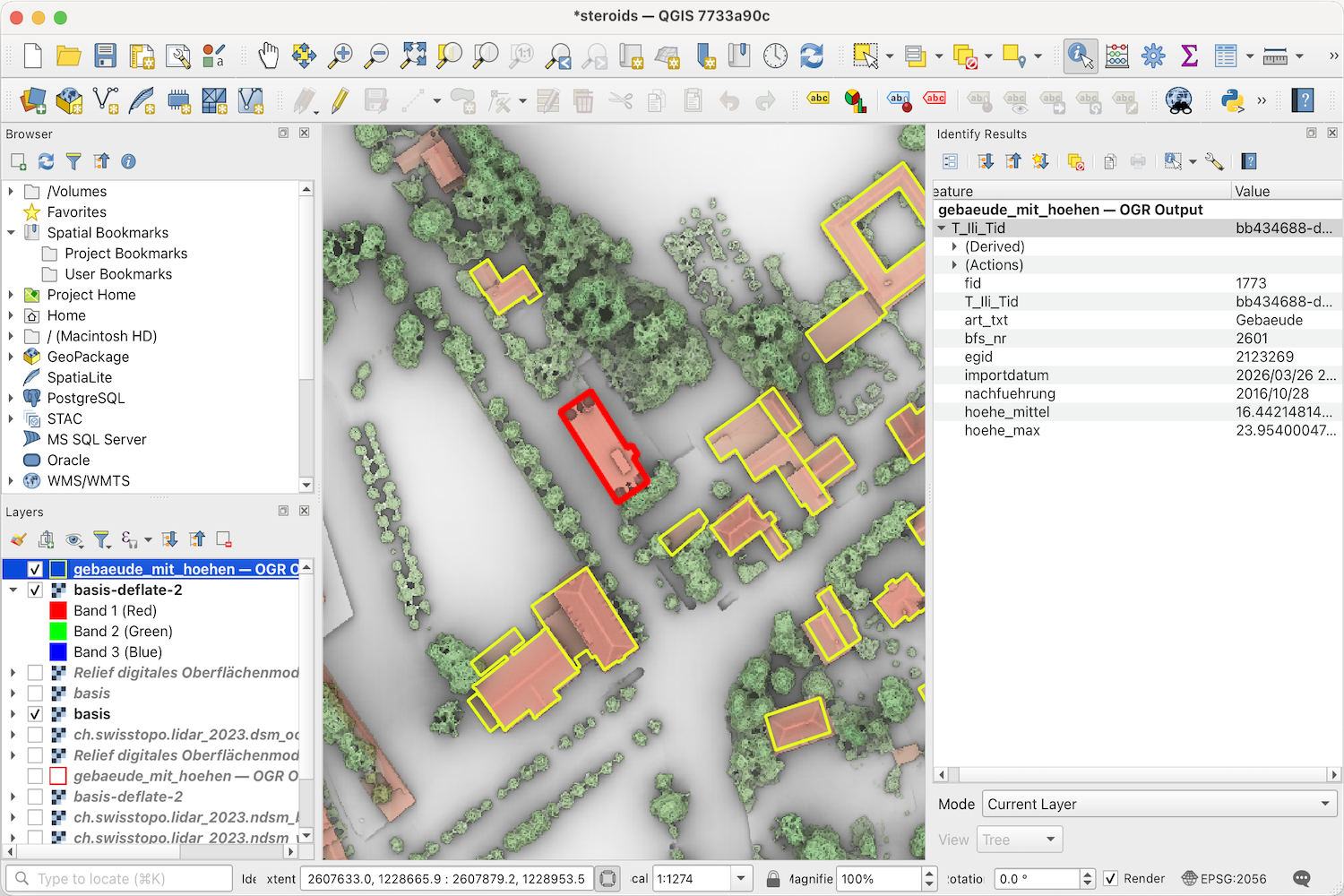Disable the Render checkbox in status bar
1344x896 pixels.
tap(1110, 879)
